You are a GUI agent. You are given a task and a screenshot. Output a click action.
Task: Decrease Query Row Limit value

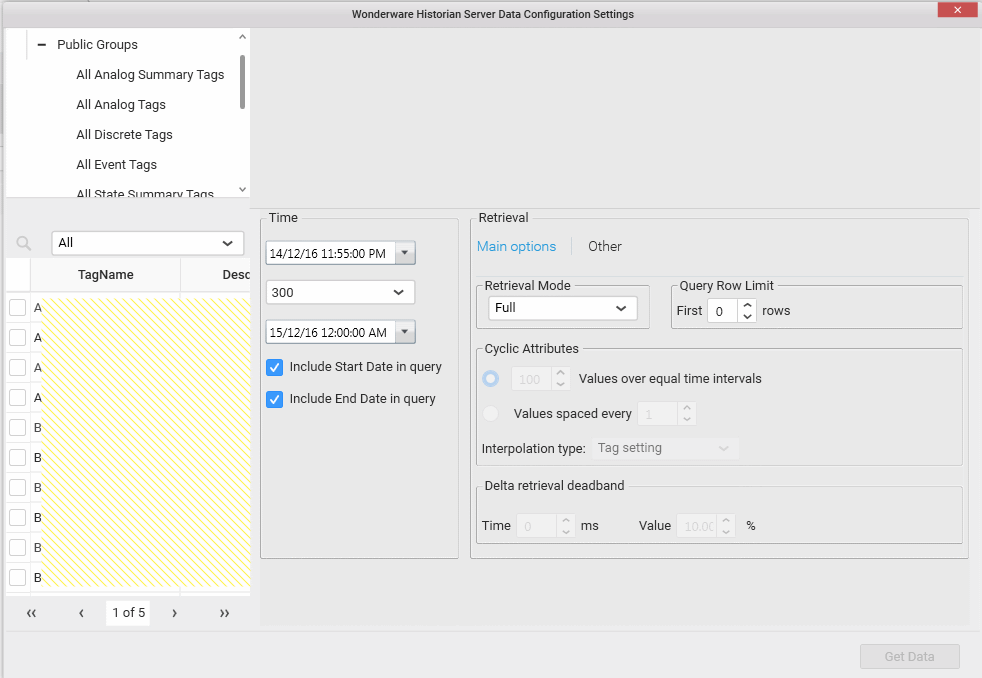(x=747, y=316)
